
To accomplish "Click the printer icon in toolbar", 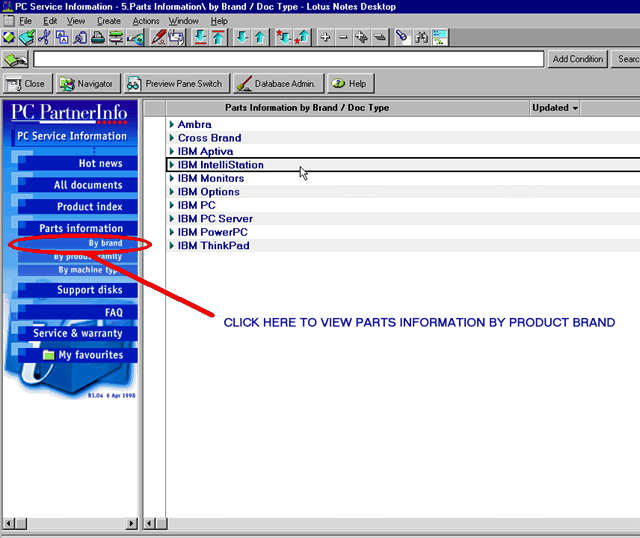I will pyautogui.click(x=98, y=37).
